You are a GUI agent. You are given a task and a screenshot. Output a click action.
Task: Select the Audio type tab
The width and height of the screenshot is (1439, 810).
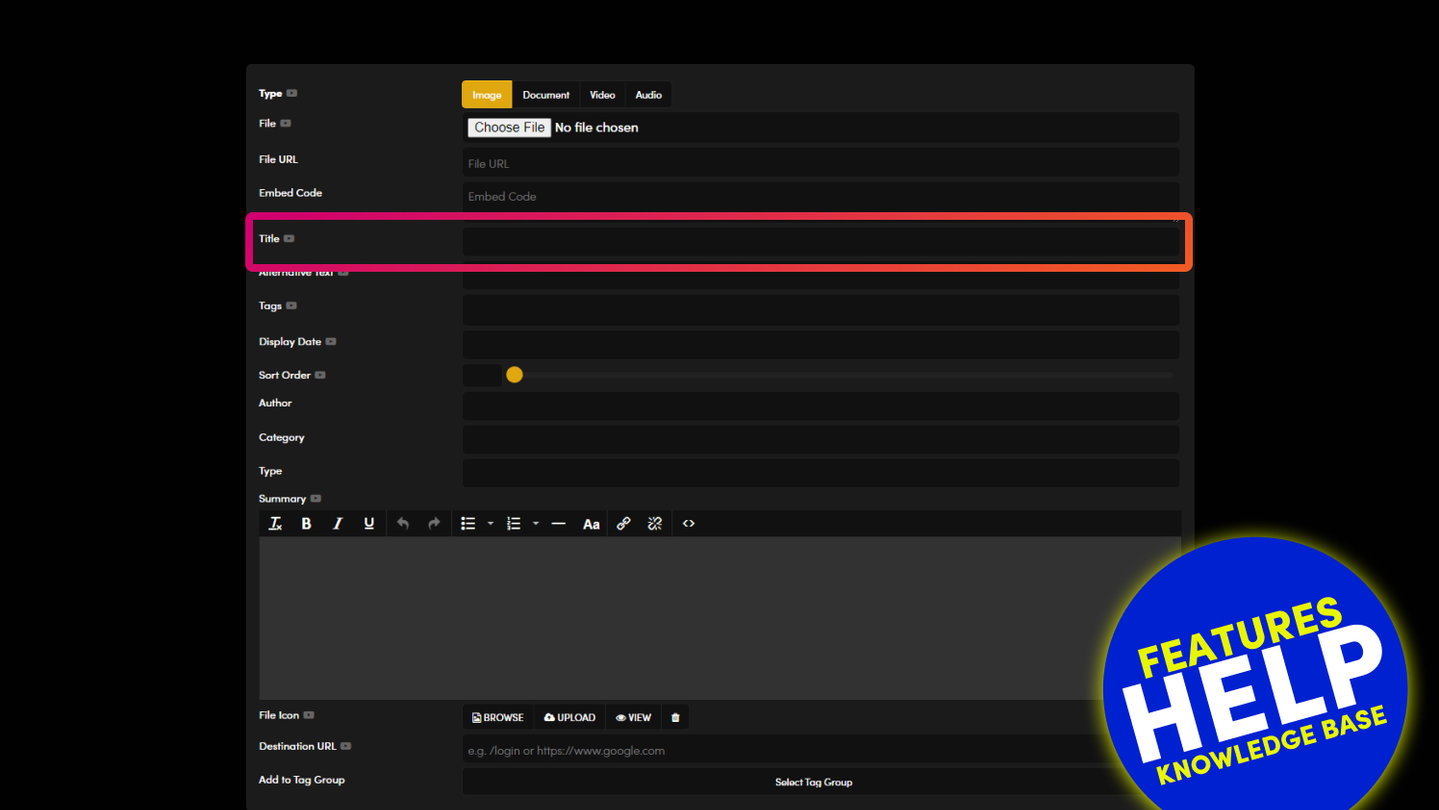coord(648,95)
